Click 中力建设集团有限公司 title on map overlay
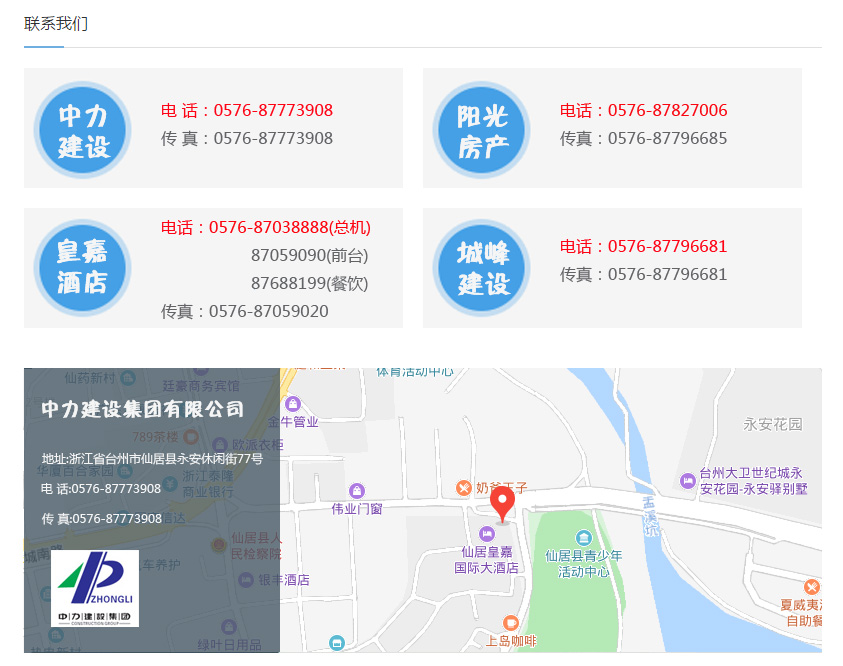 [x=142, y=409]
